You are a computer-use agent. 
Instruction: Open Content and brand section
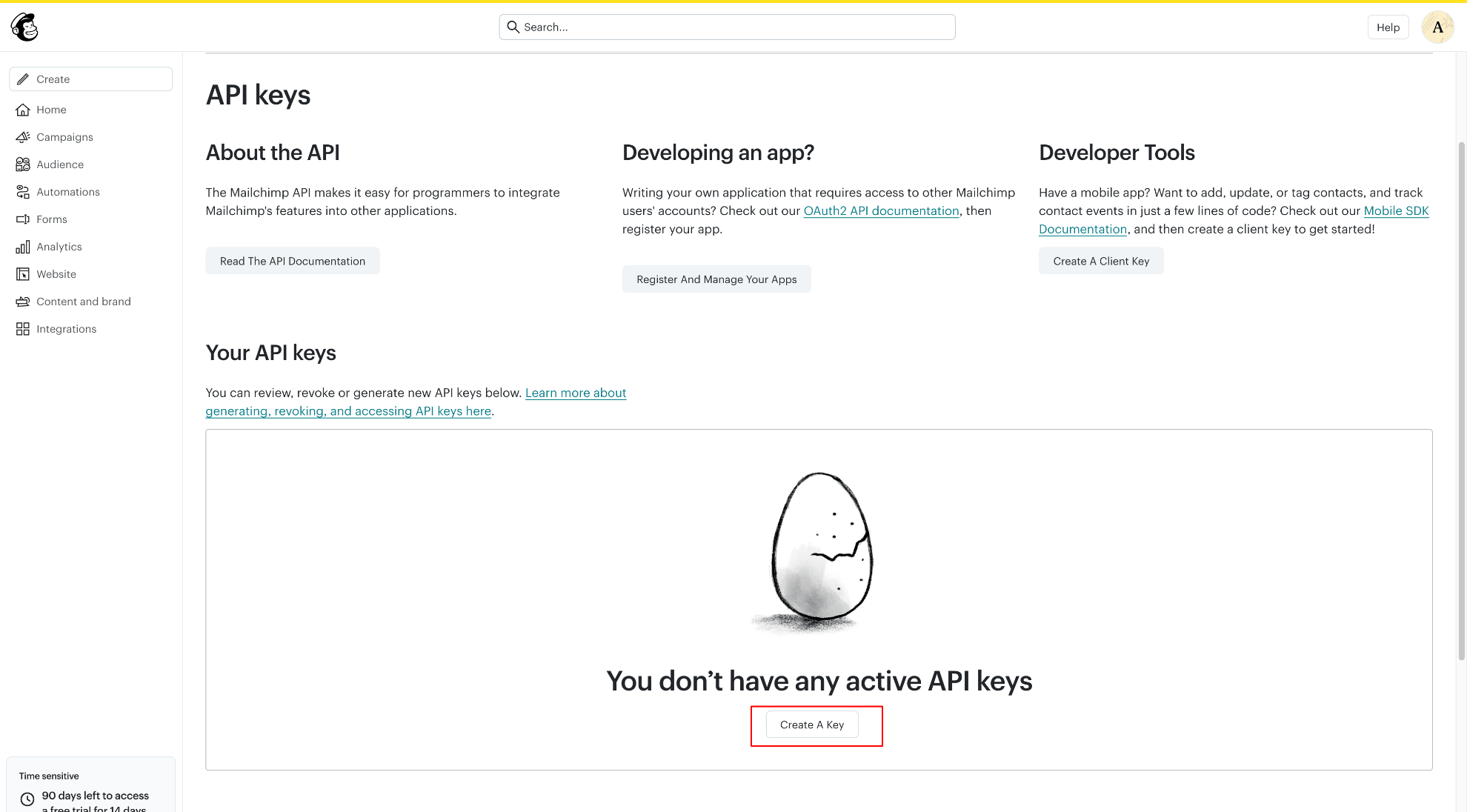(x=84, y=302)
